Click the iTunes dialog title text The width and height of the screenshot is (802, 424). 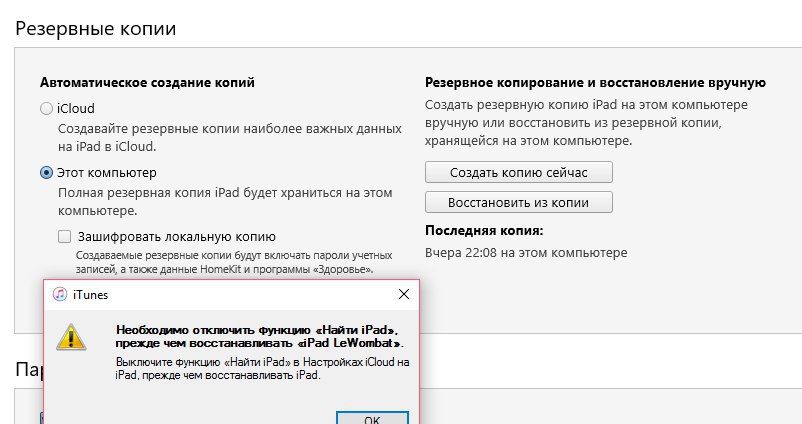pyautogui.click(x=91, y=295)
